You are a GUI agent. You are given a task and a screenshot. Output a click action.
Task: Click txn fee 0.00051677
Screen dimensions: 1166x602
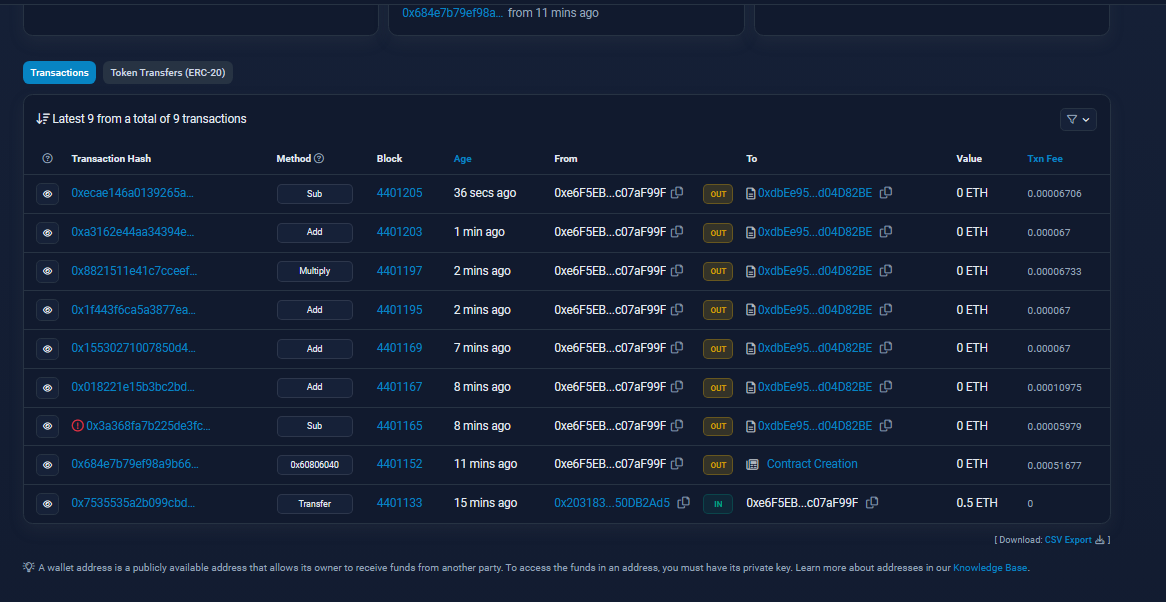pyautogui.click(x=1054, y=465)
